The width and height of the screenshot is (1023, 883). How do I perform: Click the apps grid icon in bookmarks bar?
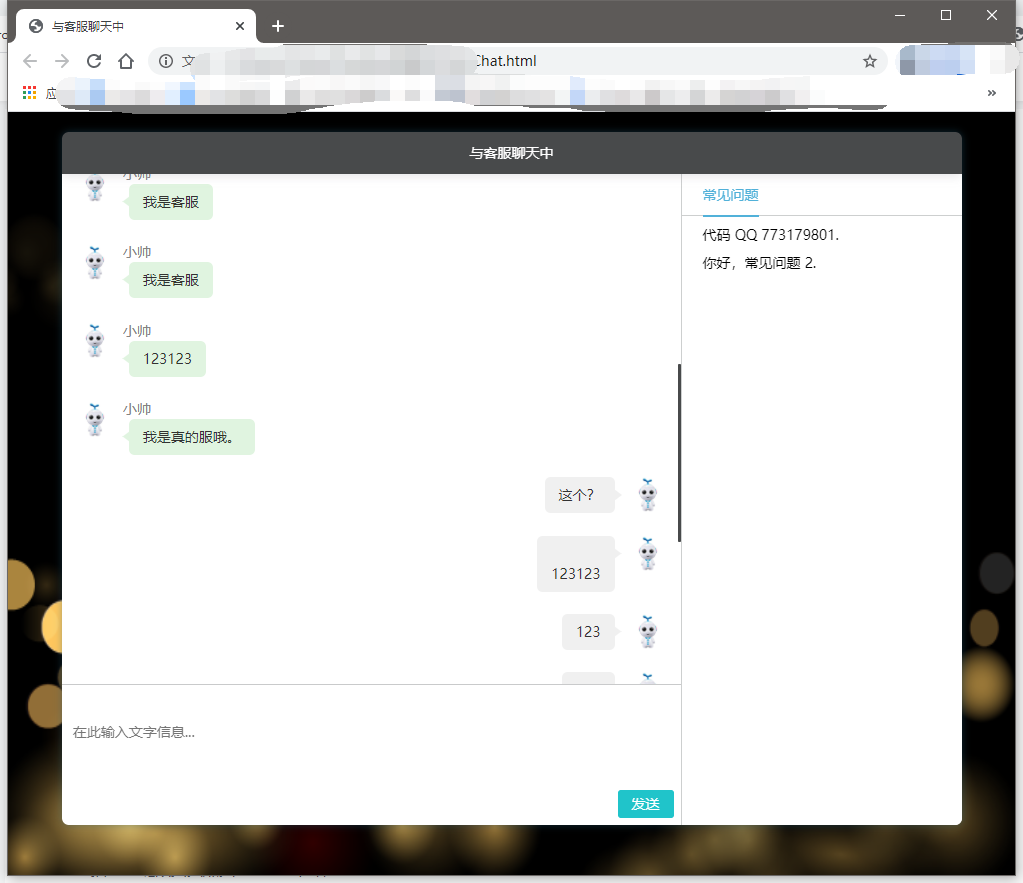click(x=29, y=93)
